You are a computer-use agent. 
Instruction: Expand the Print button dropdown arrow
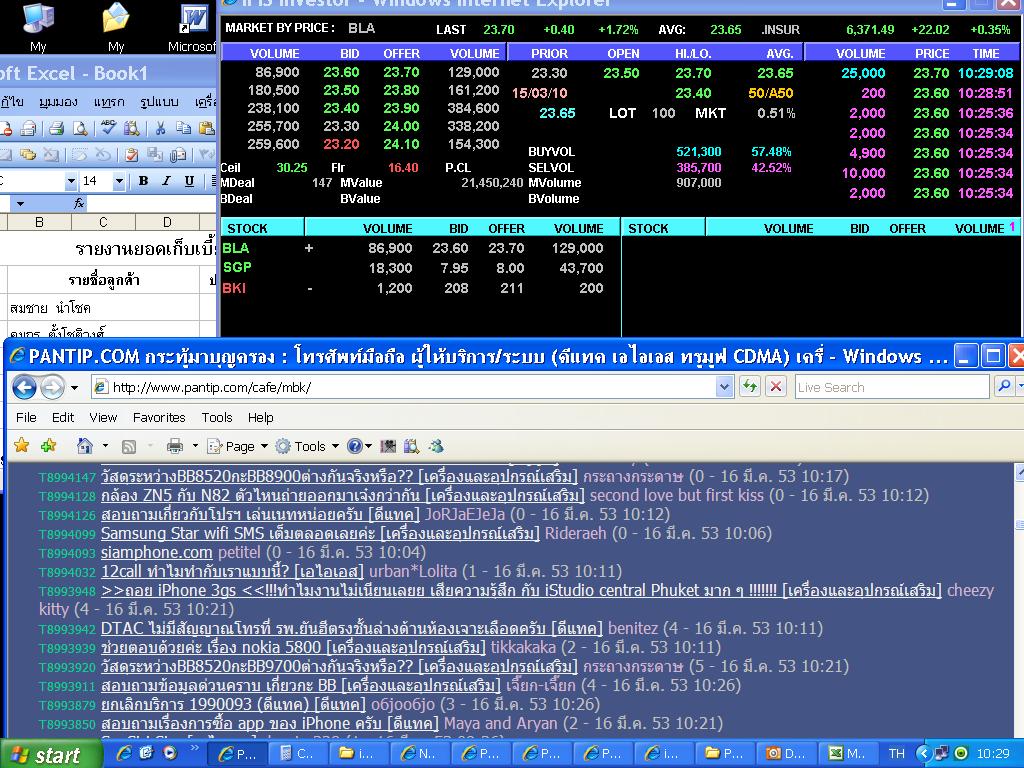tap(195, 446)
